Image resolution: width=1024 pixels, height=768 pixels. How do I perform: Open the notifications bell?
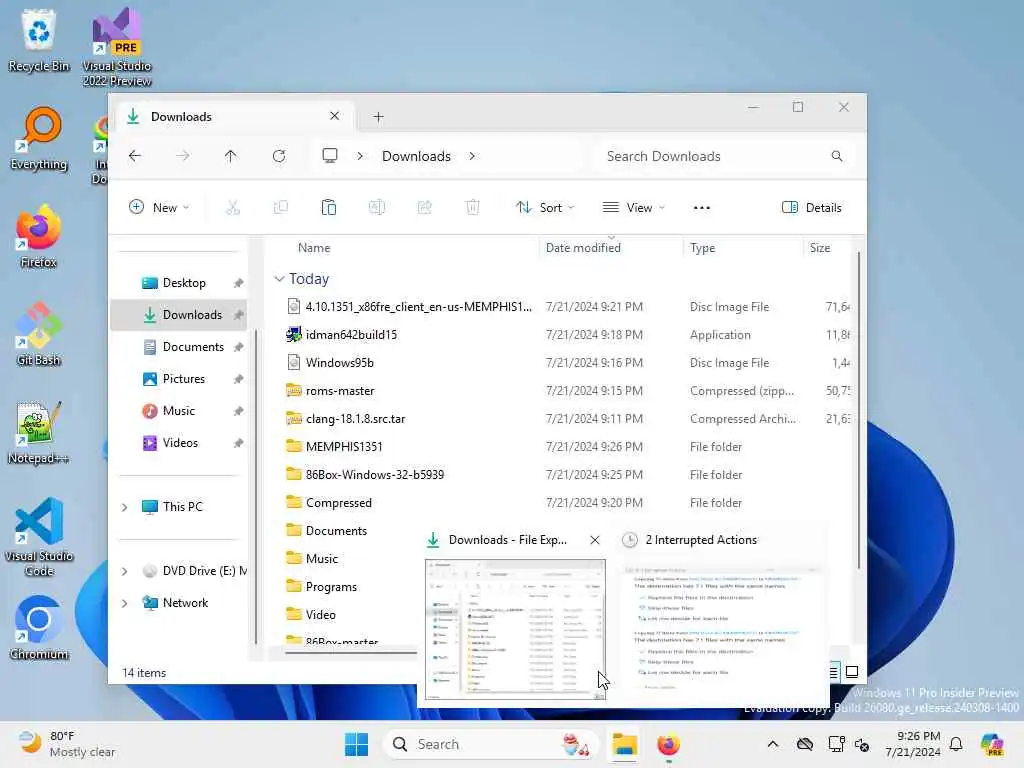click(956, 744)
